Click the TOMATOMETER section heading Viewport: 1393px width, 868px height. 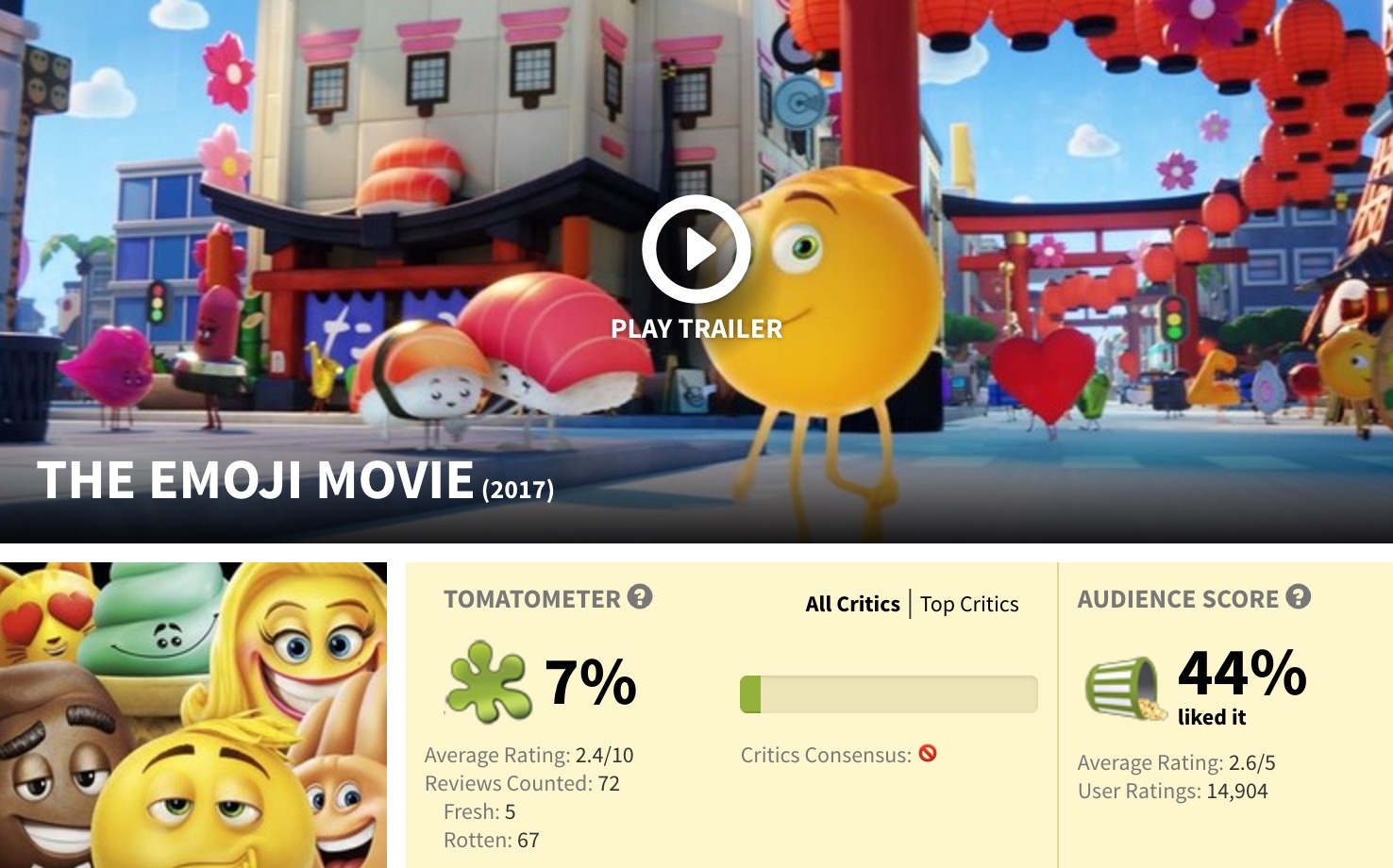532,599
